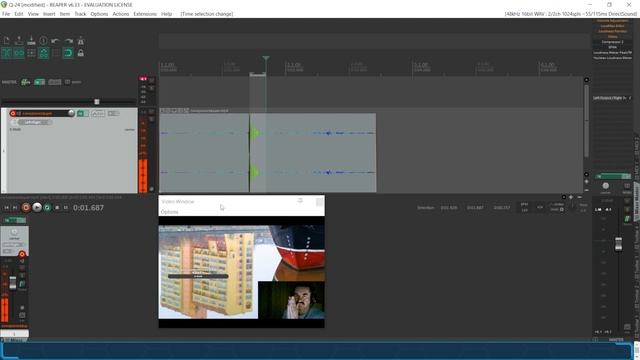Toggle envelope move with items button
The image size is (640, 360).
43,53
